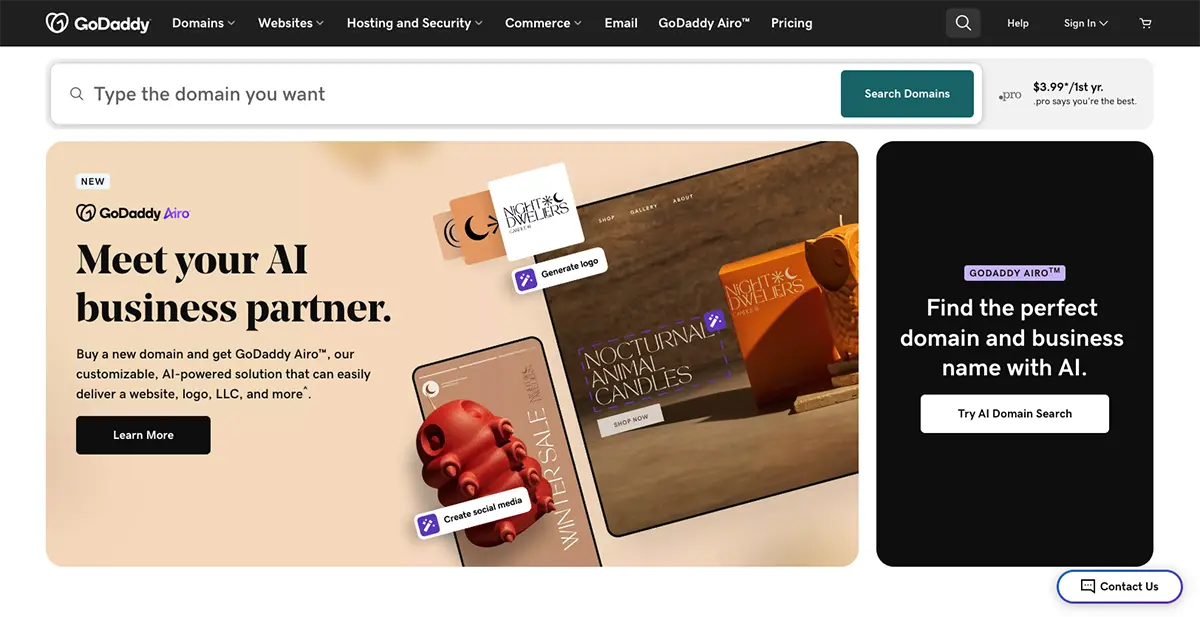Expand the Websites dropdown menu
Image resolution: width=1200 pixels, height=617 pixels.
[x=291, y=23]
